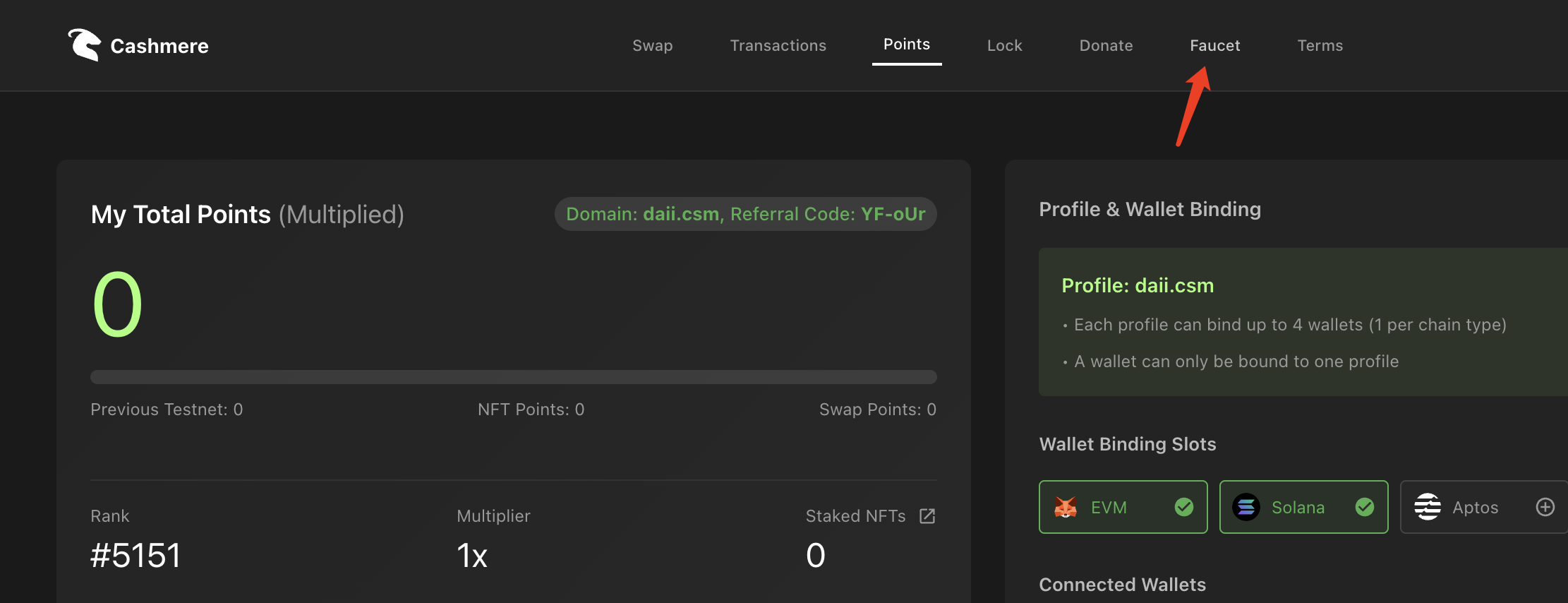Click the Profile daii.csm heading
This screenshot has width=1568, height=603.
click(1138, 285)
